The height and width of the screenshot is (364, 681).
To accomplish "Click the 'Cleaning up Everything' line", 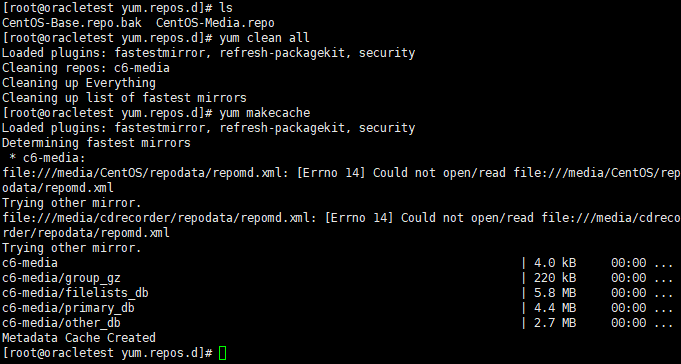I will 79,83.
